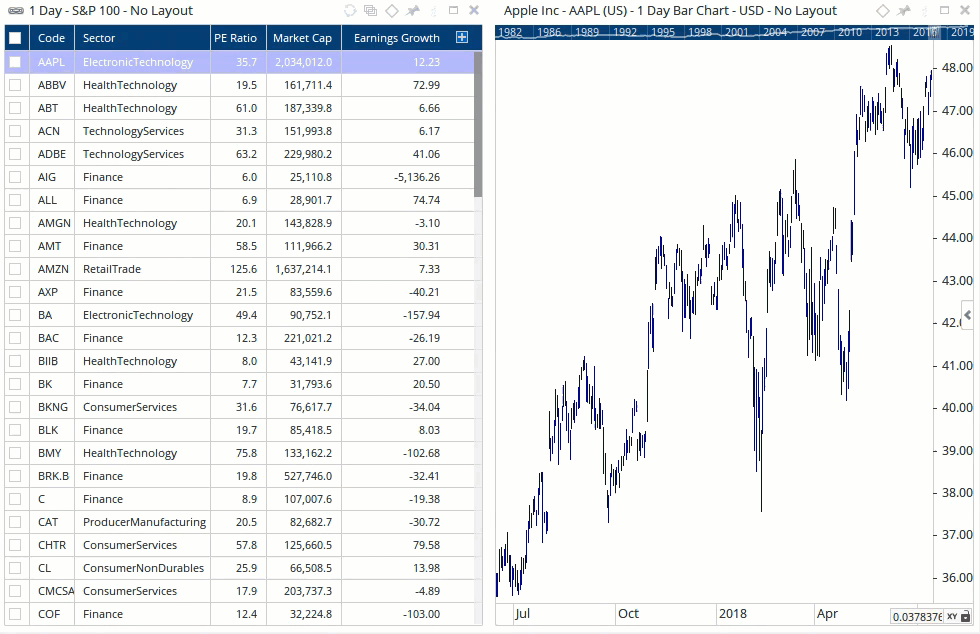Screen dimensions: 980x634
Task: Toggle the padlock icon beside XY
Action: pos(966,616)
